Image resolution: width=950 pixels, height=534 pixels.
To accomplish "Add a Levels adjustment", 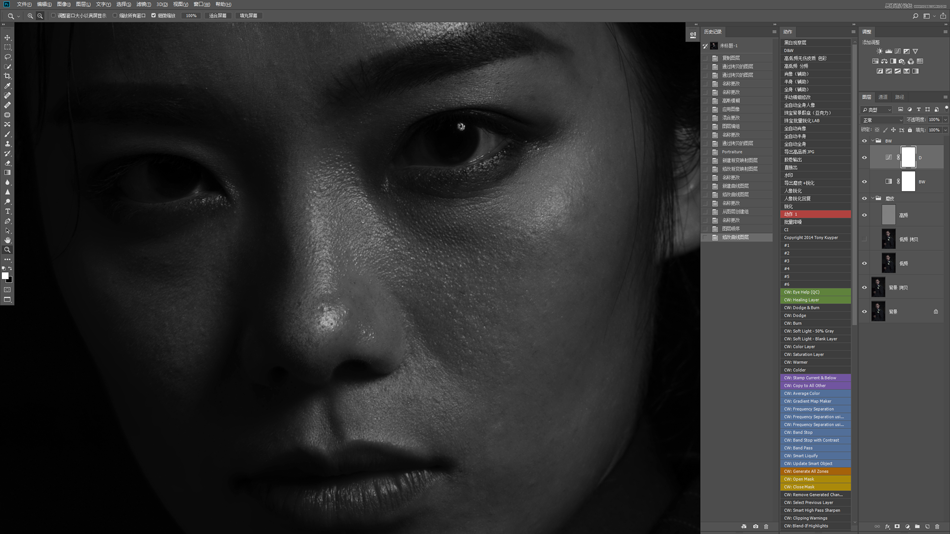I will (x=888, y=52).
